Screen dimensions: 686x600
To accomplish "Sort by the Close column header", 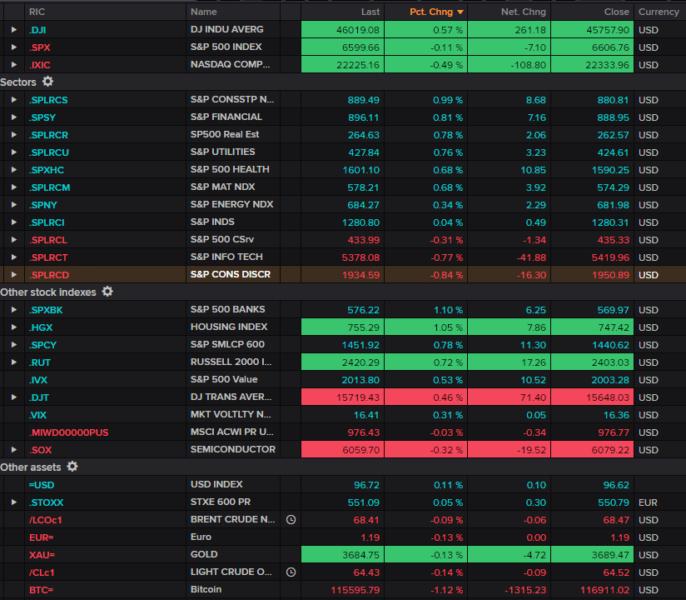I will tap(616, 12).
